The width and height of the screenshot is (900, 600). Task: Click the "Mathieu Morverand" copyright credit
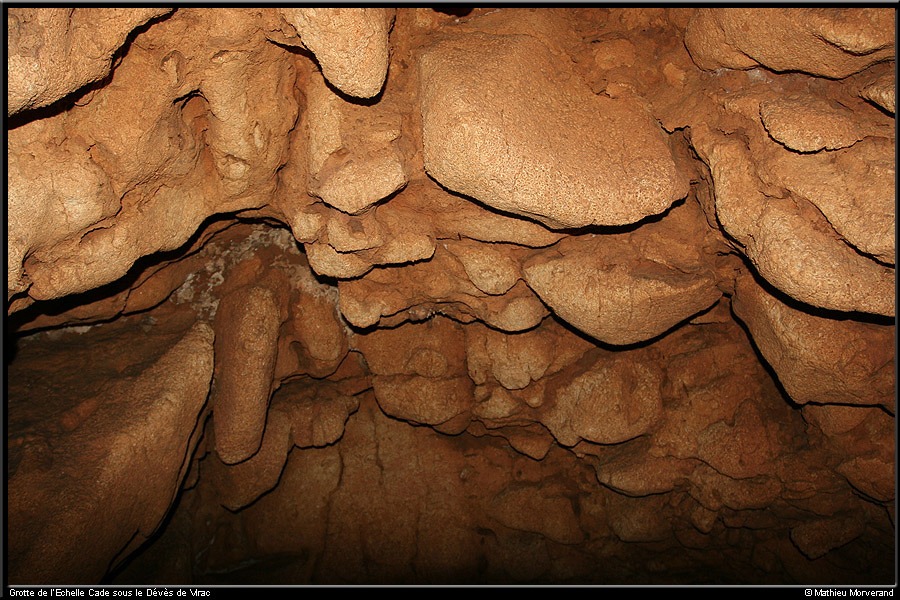[x=849, y=593]
